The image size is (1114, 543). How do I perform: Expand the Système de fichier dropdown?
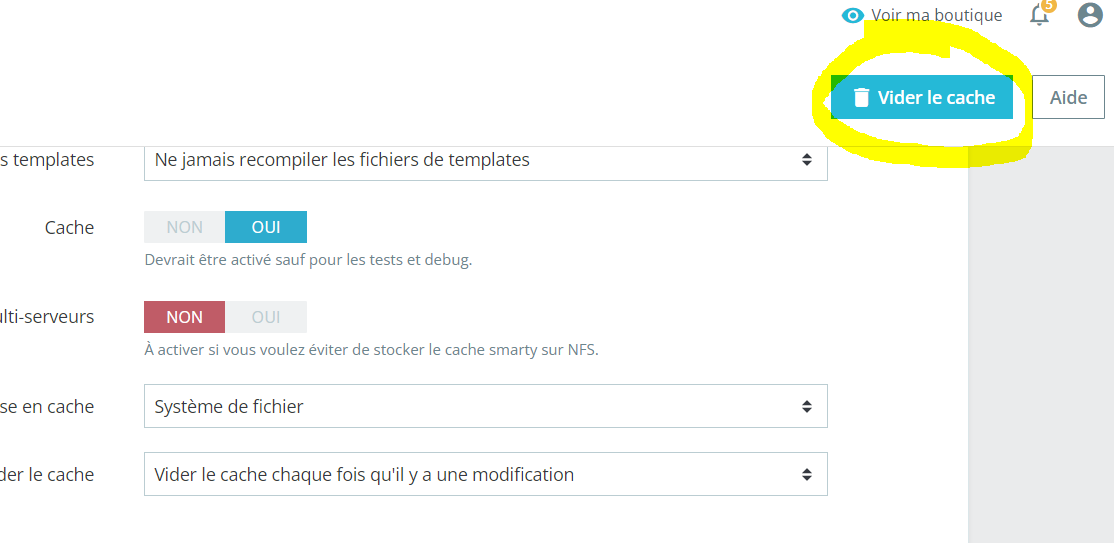(485, 406)
